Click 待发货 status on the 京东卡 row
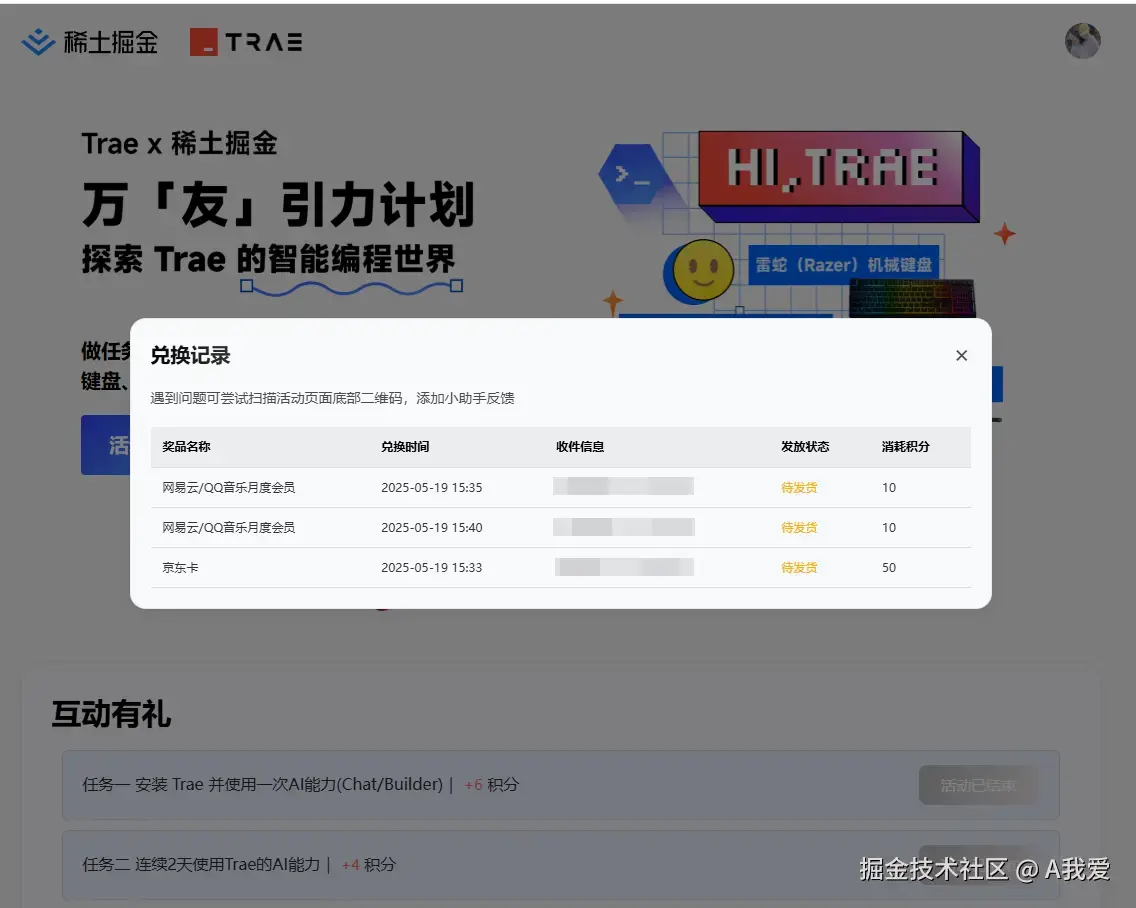The image size is (1136, 908). tap(798, 567)
